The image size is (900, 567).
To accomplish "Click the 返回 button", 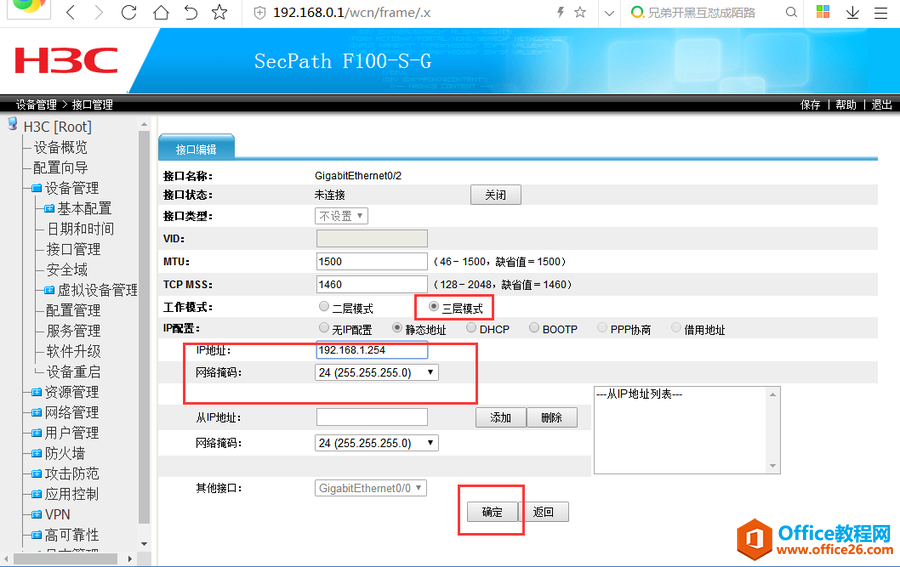I will click(x=544, y=512).
